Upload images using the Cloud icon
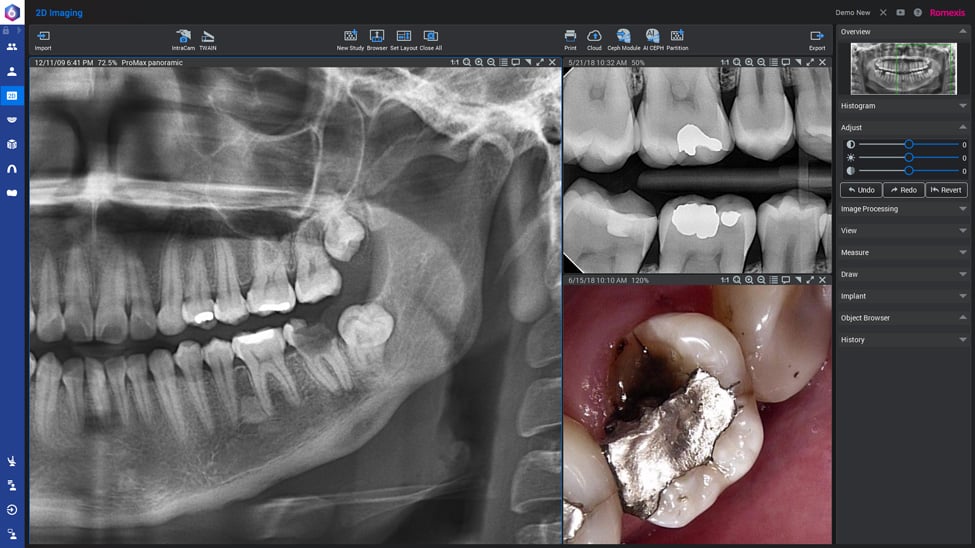 click(x=594, y=37)
